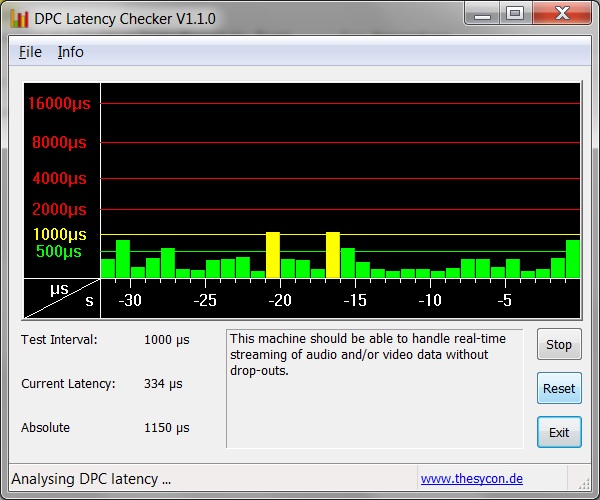600x500 pixels.
Task: Click the 2000µs scale label
Action: pos(59,209)
